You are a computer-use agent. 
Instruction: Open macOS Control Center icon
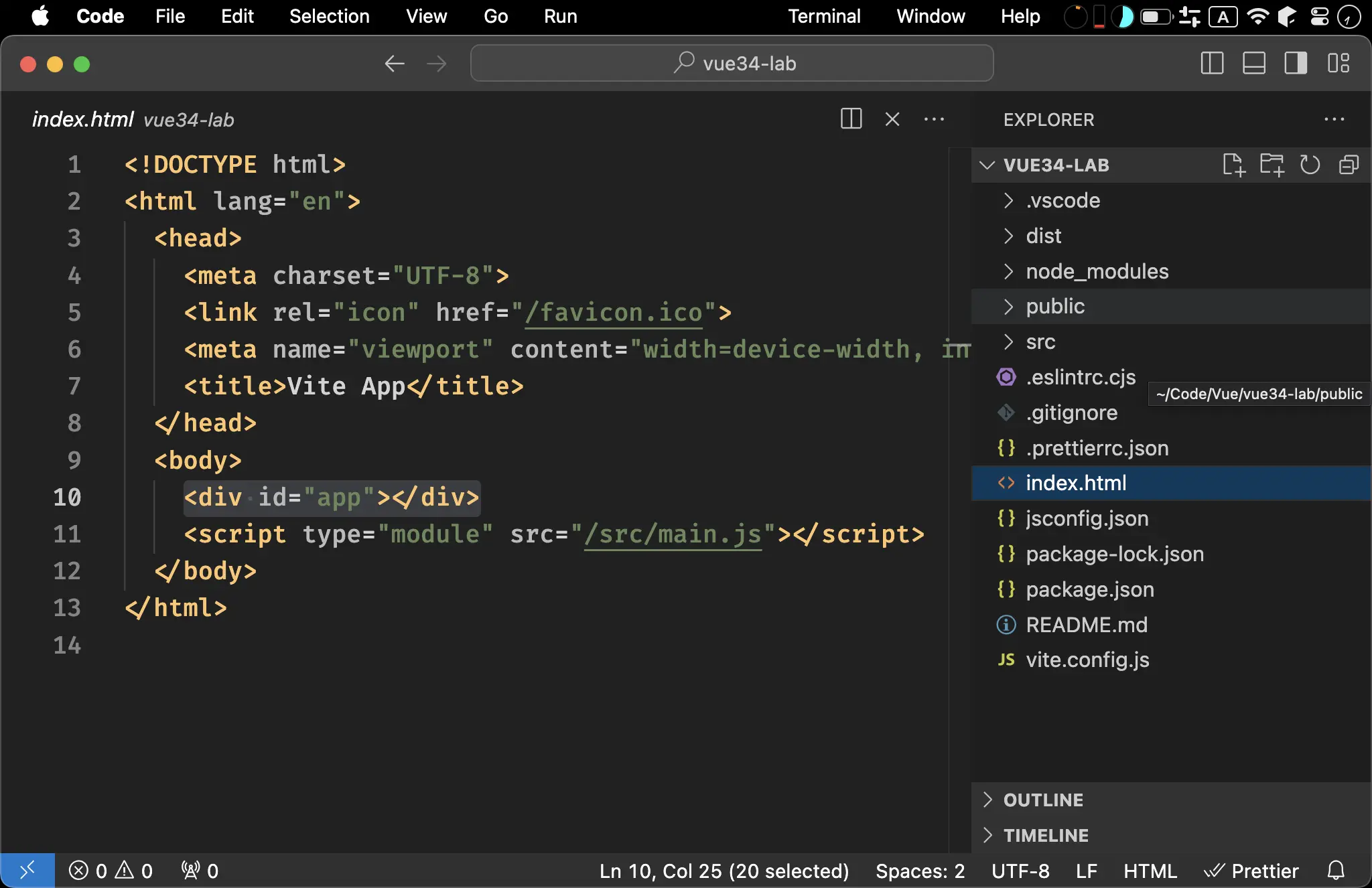coord(1319,16)
